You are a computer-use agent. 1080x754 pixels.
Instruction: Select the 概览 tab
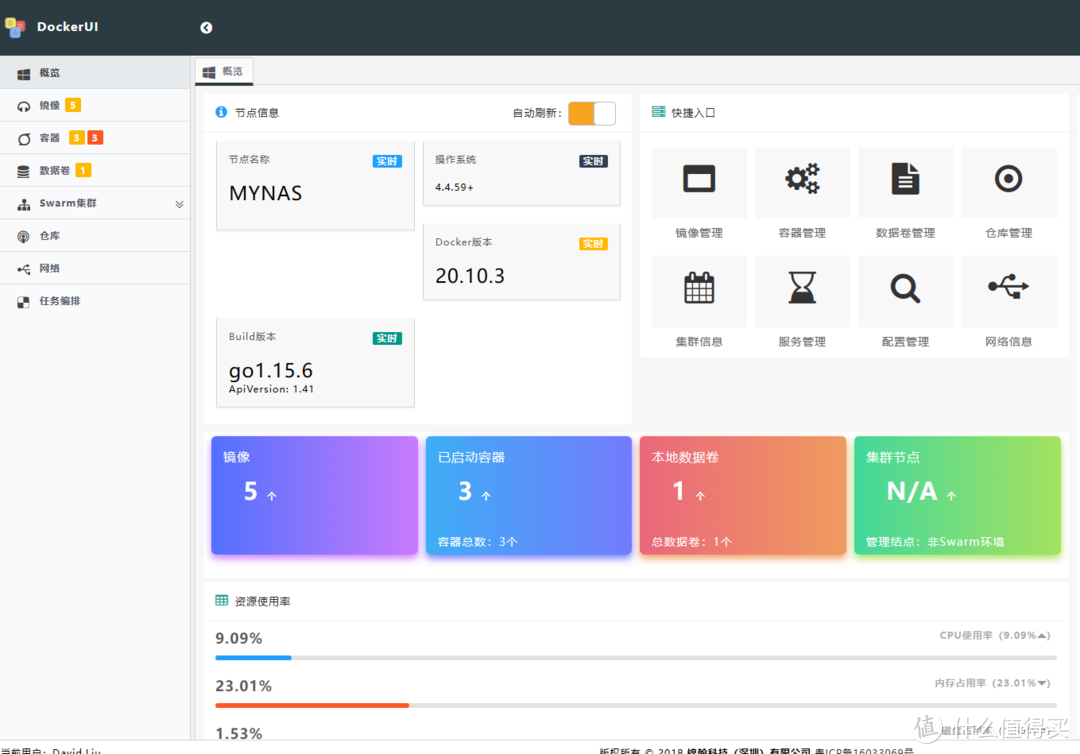(224, 71)
